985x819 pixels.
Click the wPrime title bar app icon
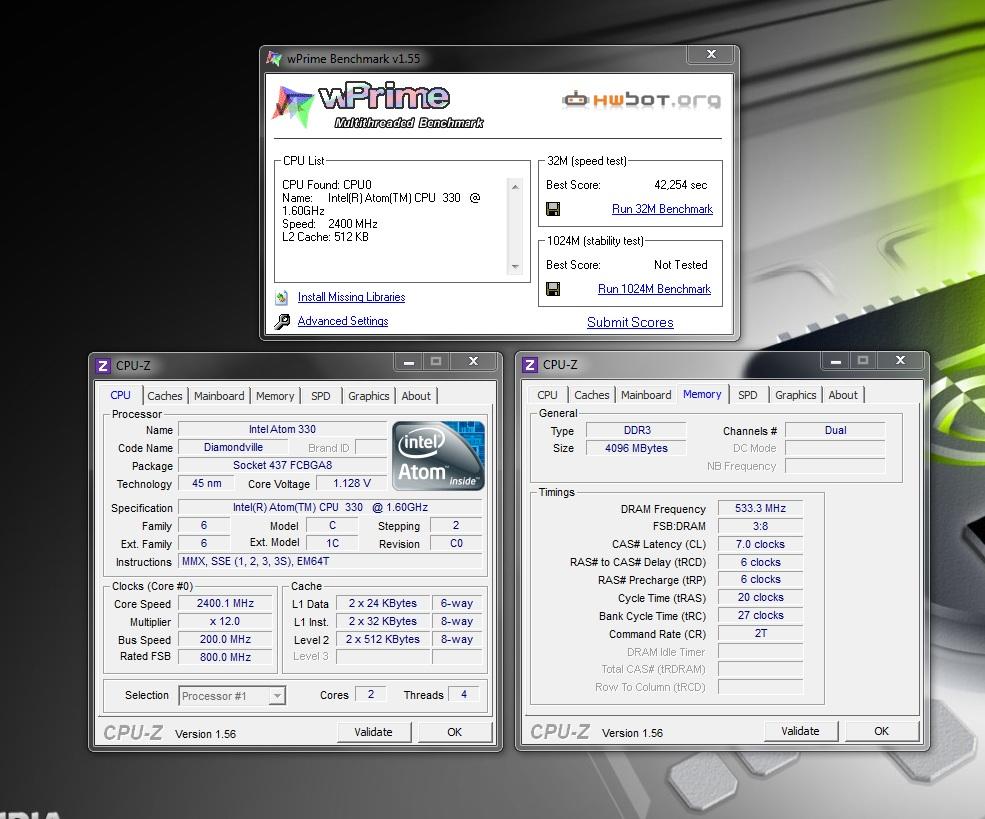tap(274, 58)
